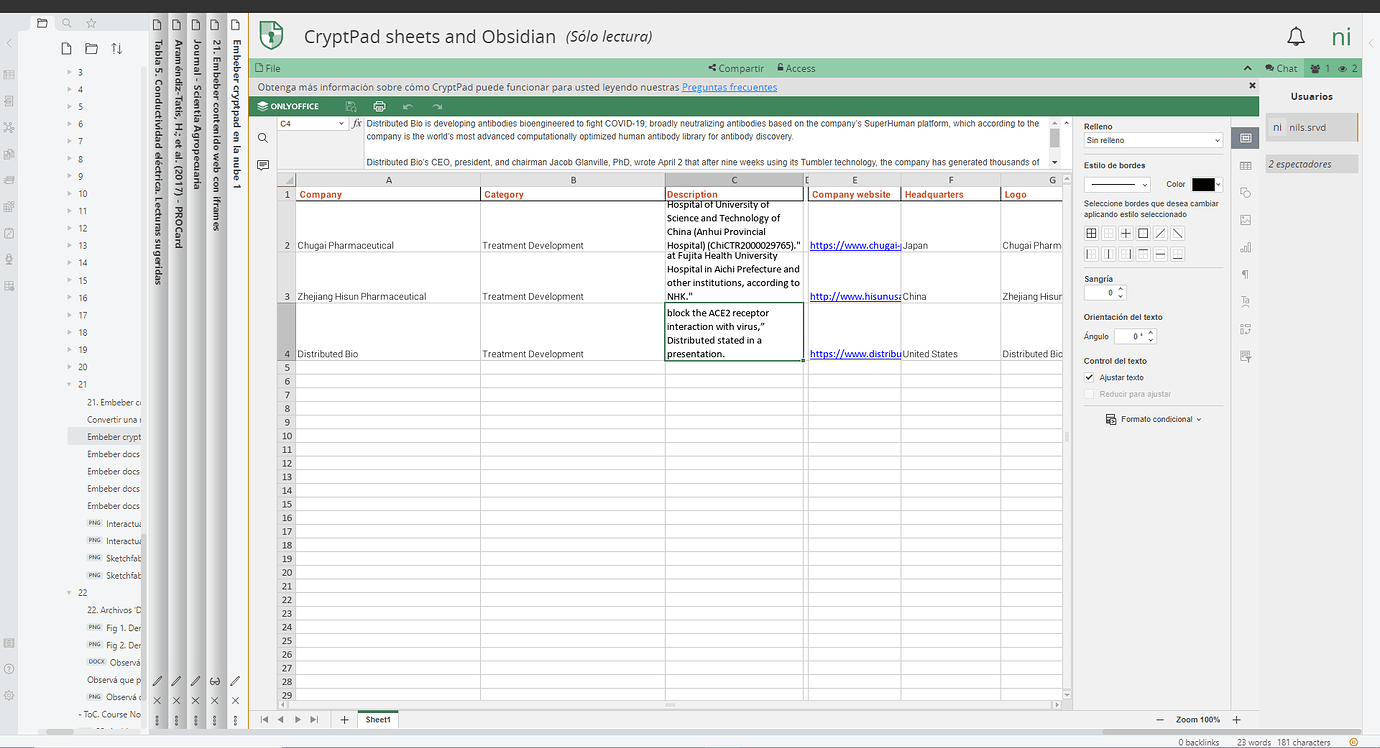Click the undo arrow in toolbar
Image resolution: width=1380 pixels, height=748 pixels.
click(407, 106)
